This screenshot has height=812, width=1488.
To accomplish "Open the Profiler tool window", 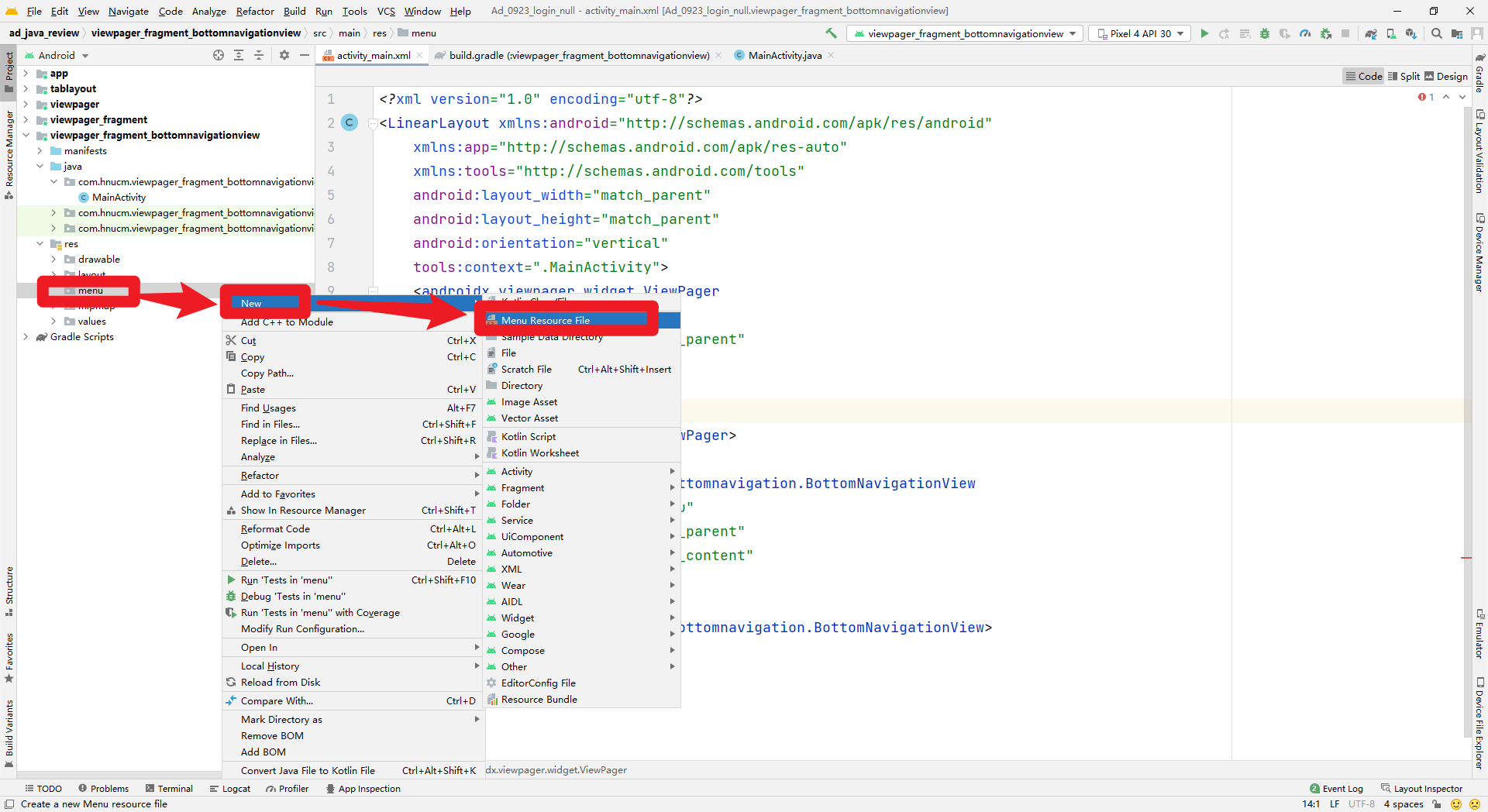I will coord(287,789).
